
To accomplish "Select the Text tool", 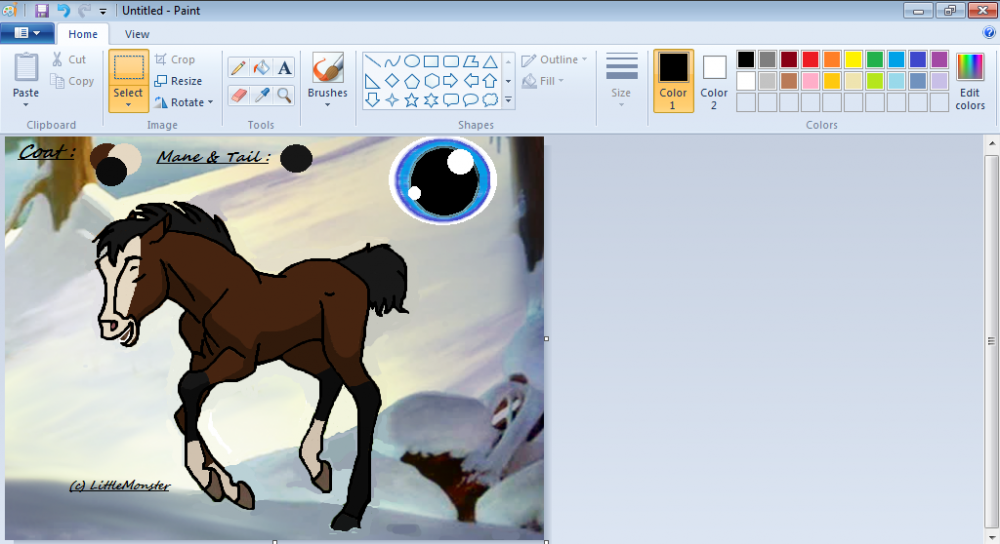I will pos(284,68).
